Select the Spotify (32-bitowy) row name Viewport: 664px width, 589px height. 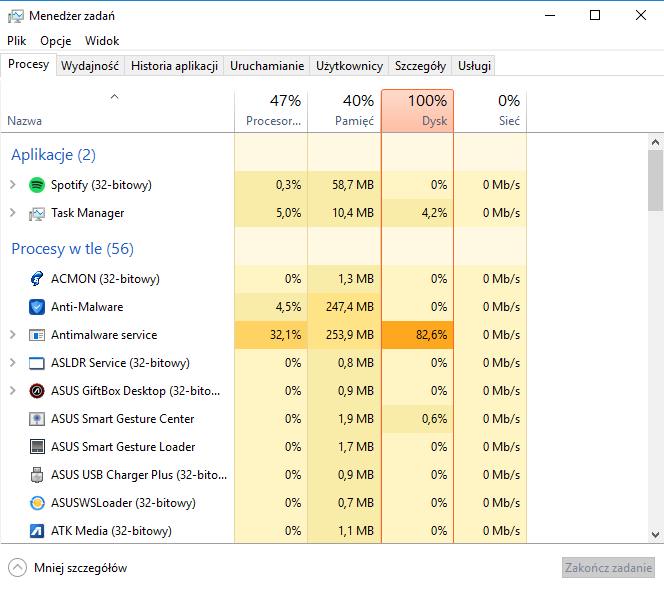[x=101, y=185]
